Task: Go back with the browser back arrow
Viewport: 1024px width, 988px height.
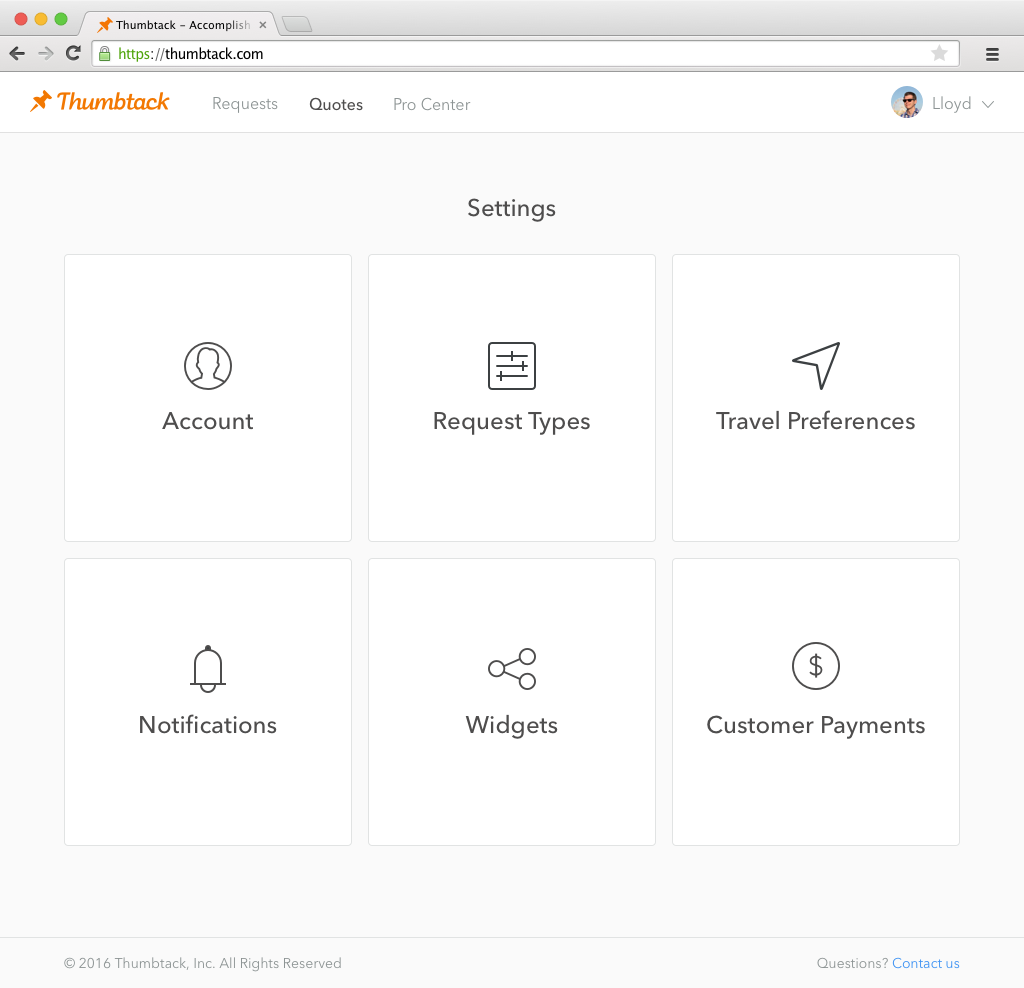Action: pyautogui.click(x=18, y=54)
